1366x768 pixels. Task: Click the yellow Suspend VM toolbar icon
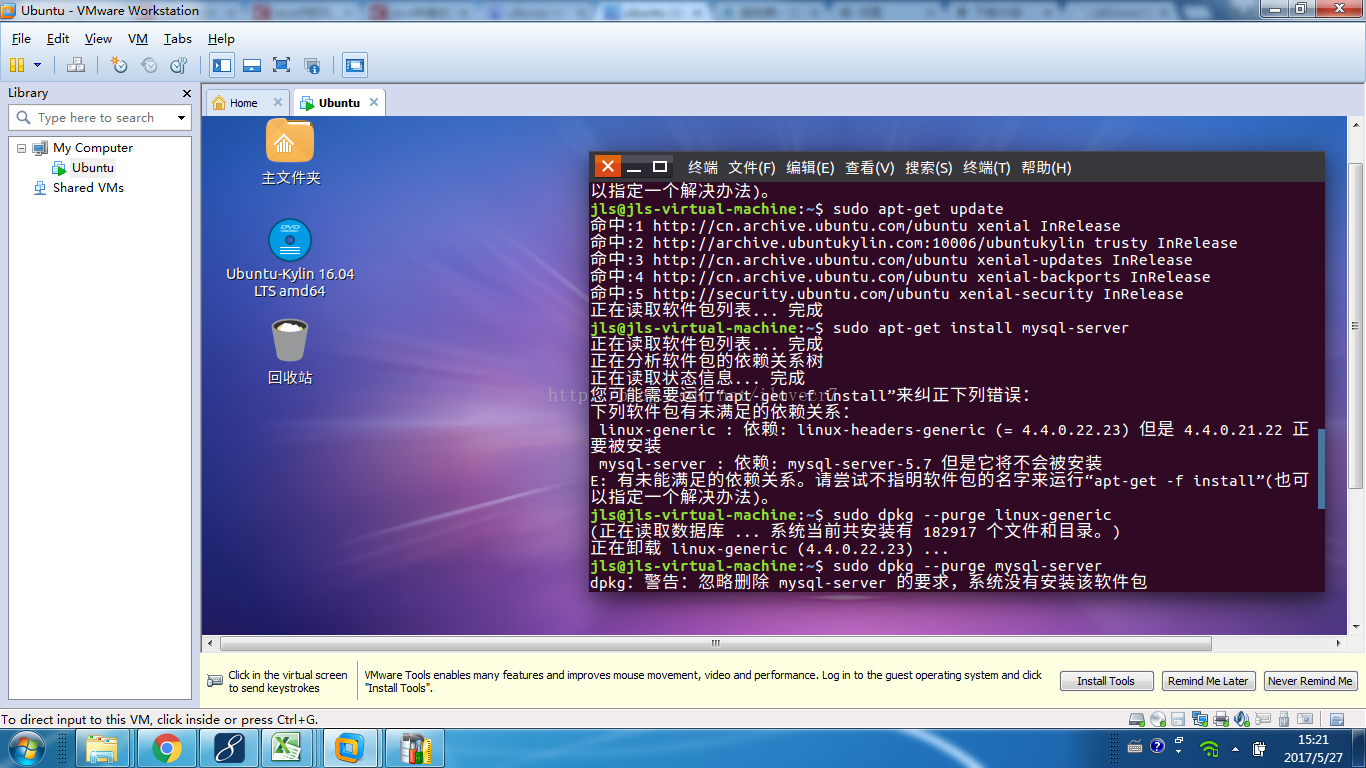(x=17, y=65)
